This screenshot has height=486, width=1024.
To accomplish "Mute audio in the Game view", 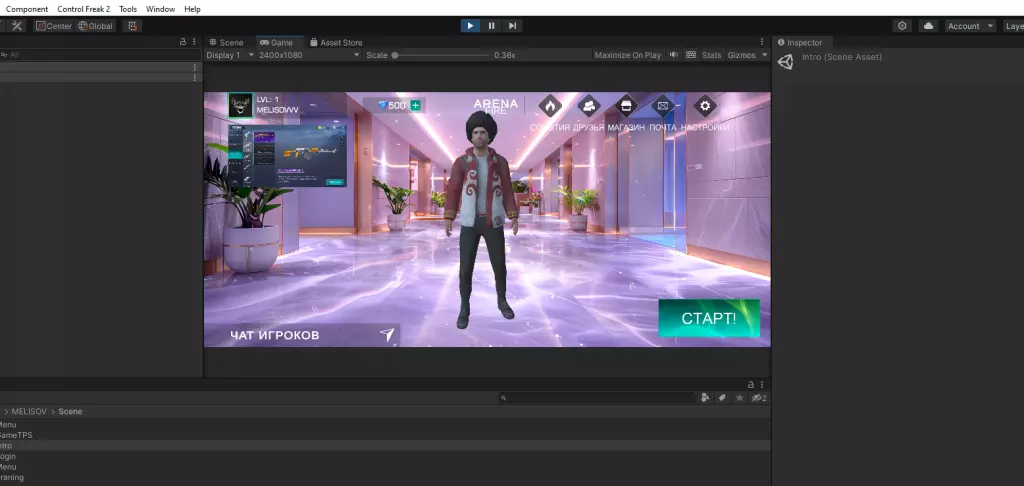I will (x=675, y=55).
